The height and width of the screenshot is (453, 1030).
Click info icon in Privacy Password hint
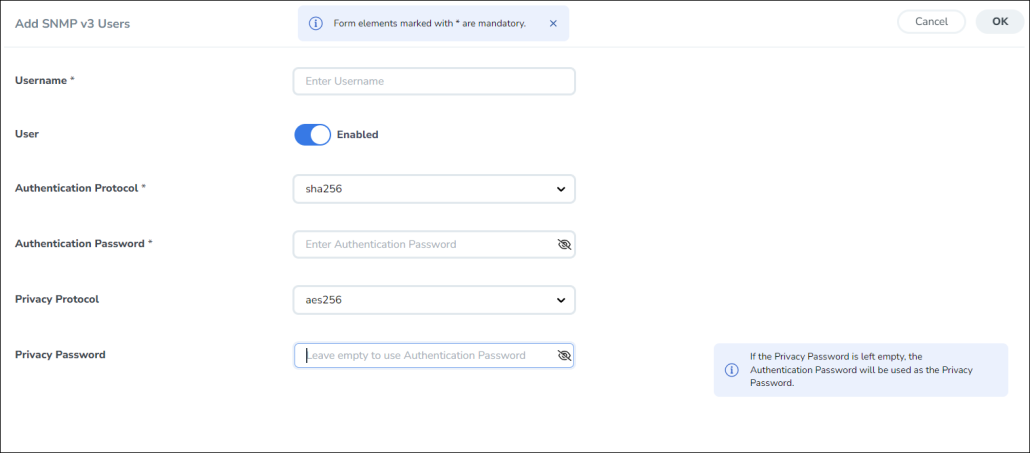[x=731, y=370]
